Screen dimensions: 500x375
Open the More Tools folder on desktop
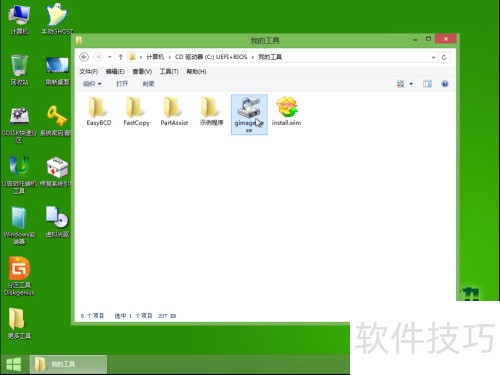(19, 323)
